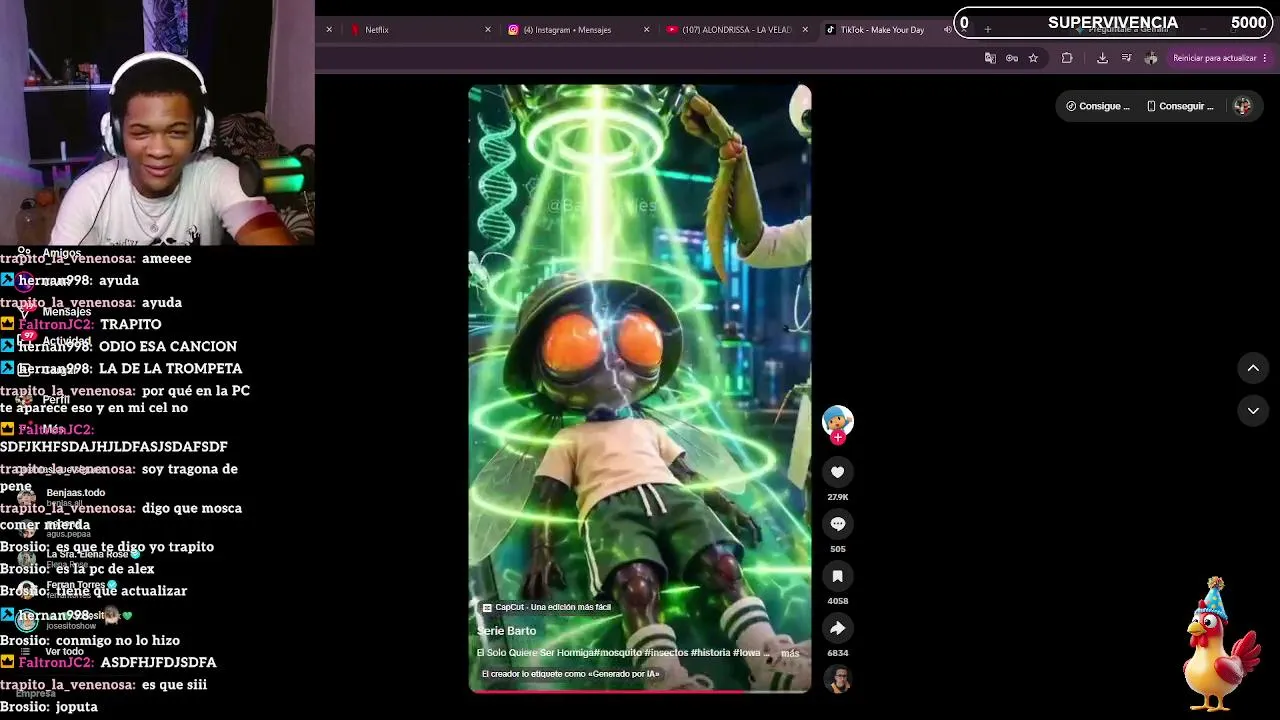
Task: Click the saved count 4058
Action: click(838, 601)
